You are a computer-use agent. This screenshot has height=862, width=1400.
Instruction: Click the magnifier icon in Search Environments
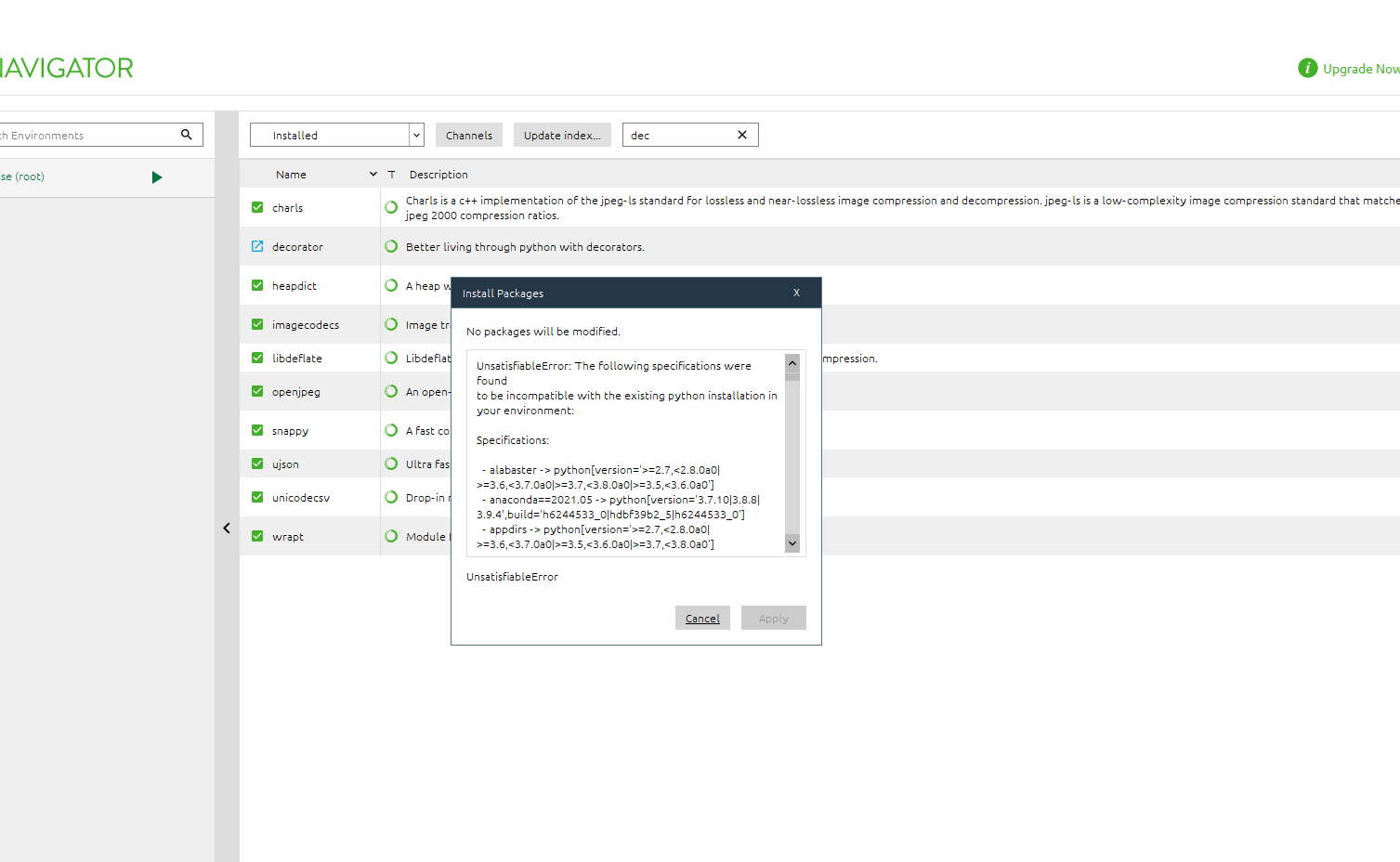pyautogui.click(x=188, y=134)
